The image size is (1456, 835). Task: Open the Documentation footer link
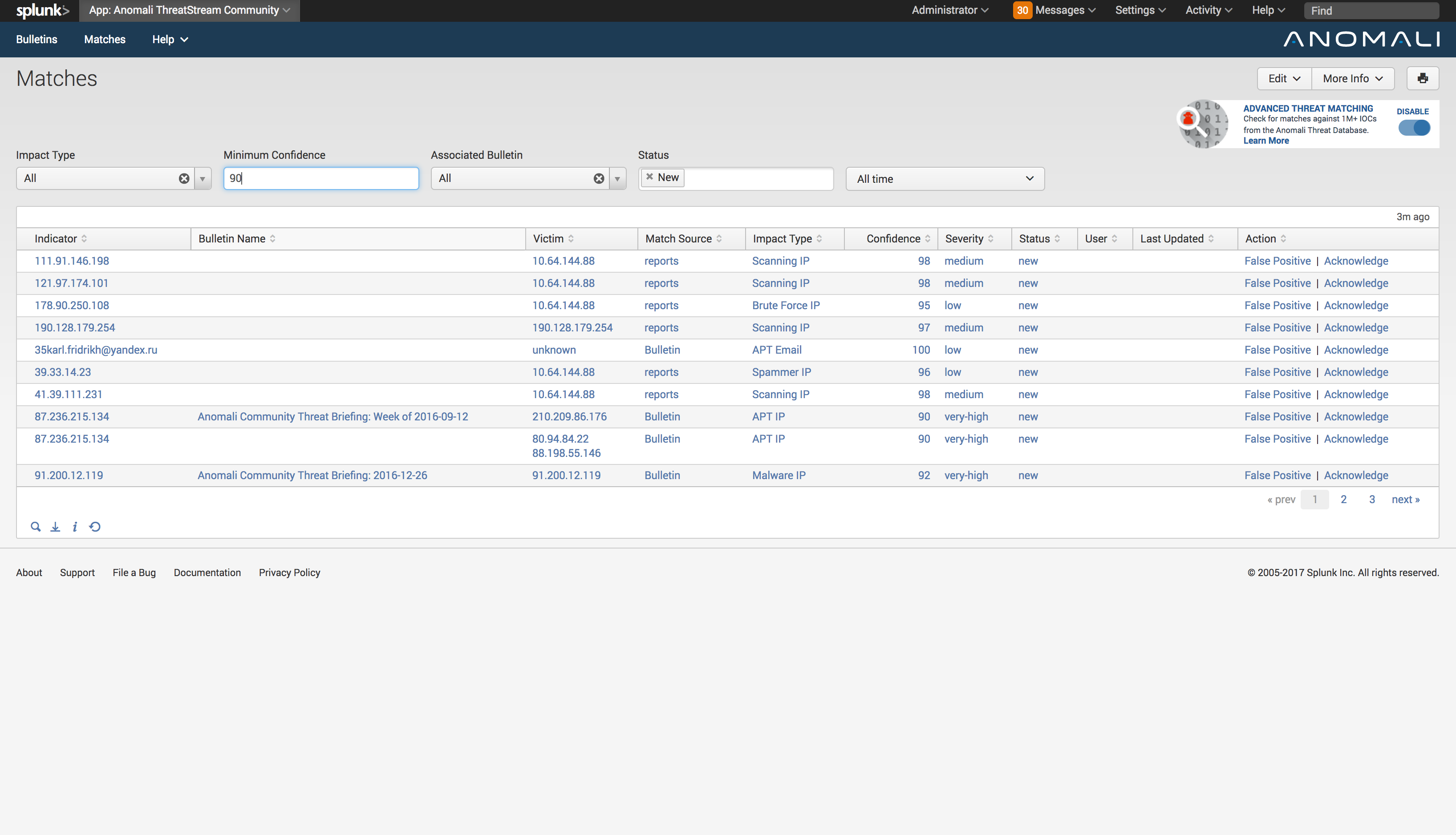coord(207,573)
